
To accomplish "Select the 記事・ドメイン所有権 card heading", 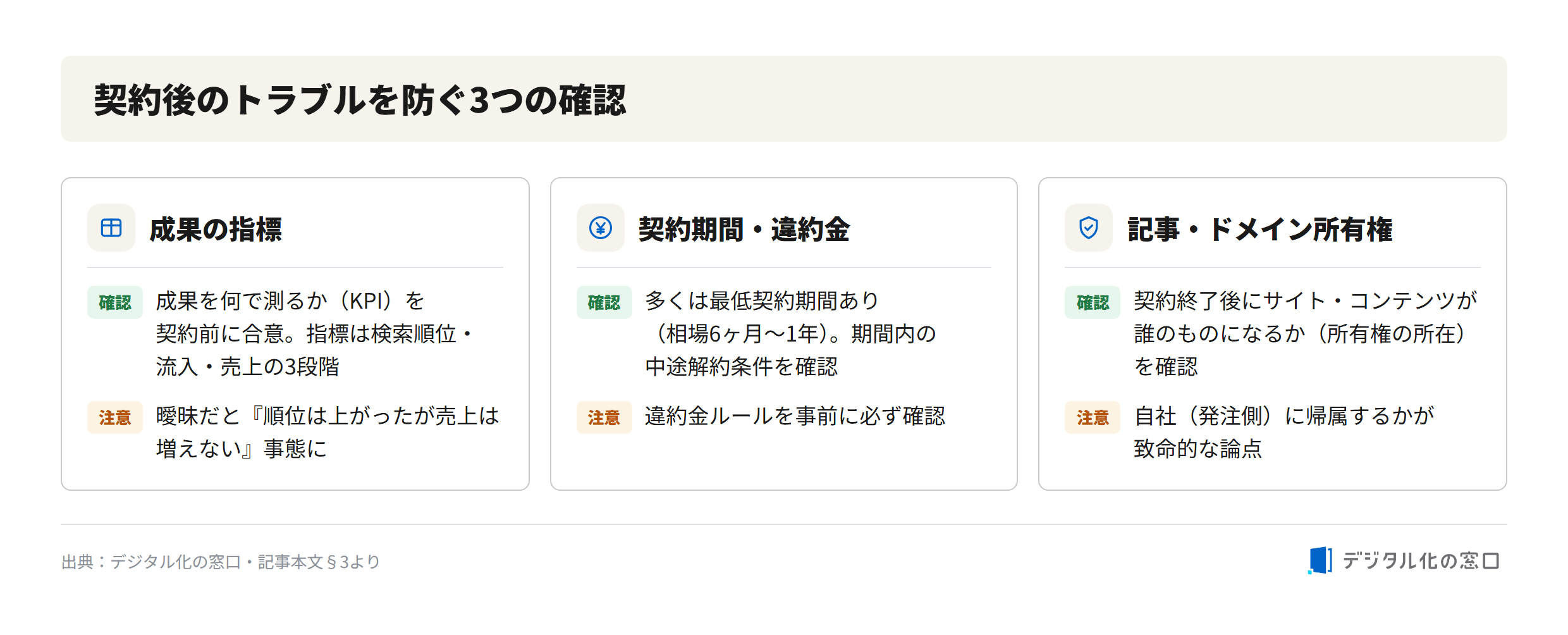I will pyautogui.click(x=1260, y=229).
